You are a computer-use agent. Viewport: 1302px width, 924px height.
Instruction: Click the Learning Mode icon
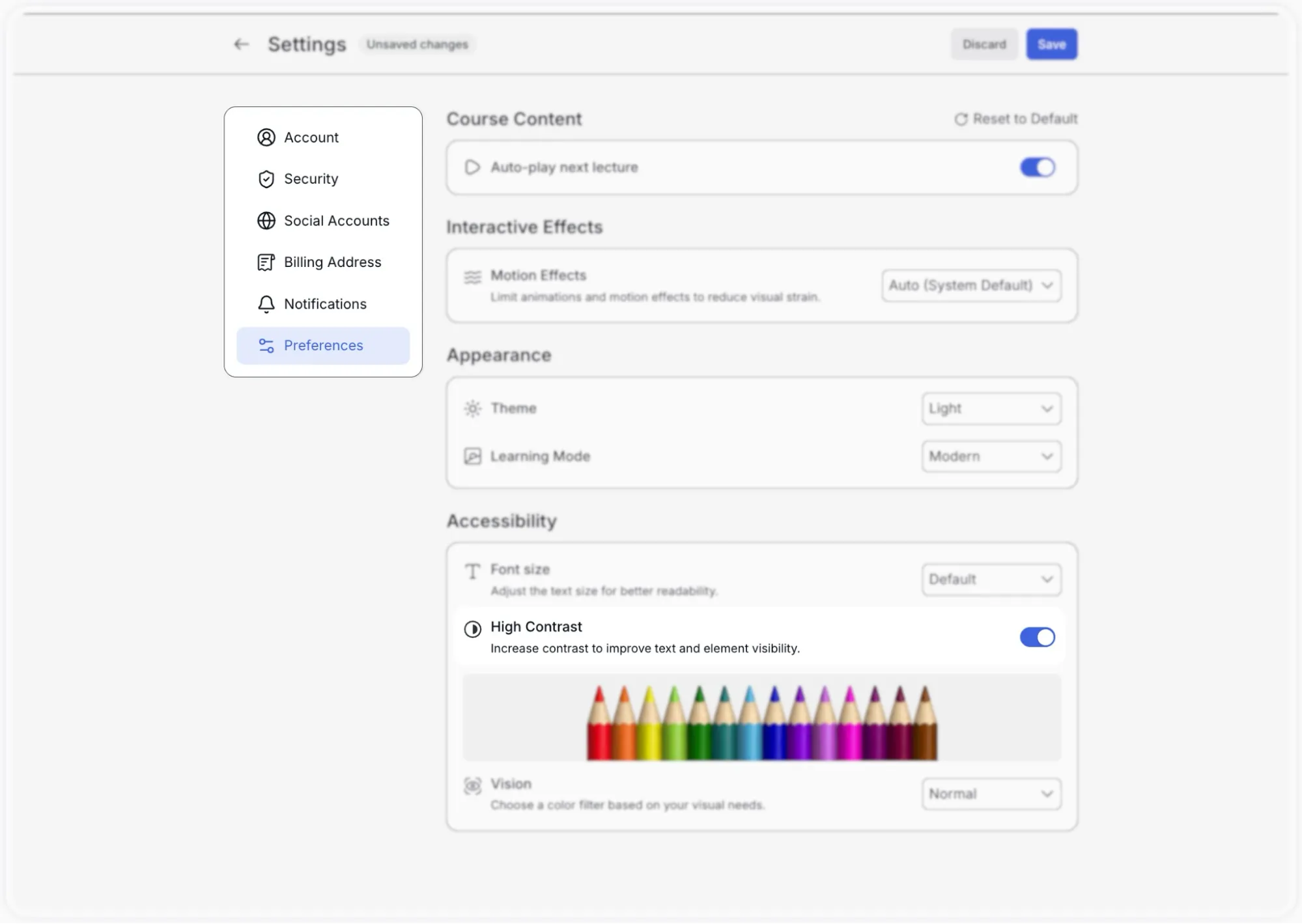472,456
